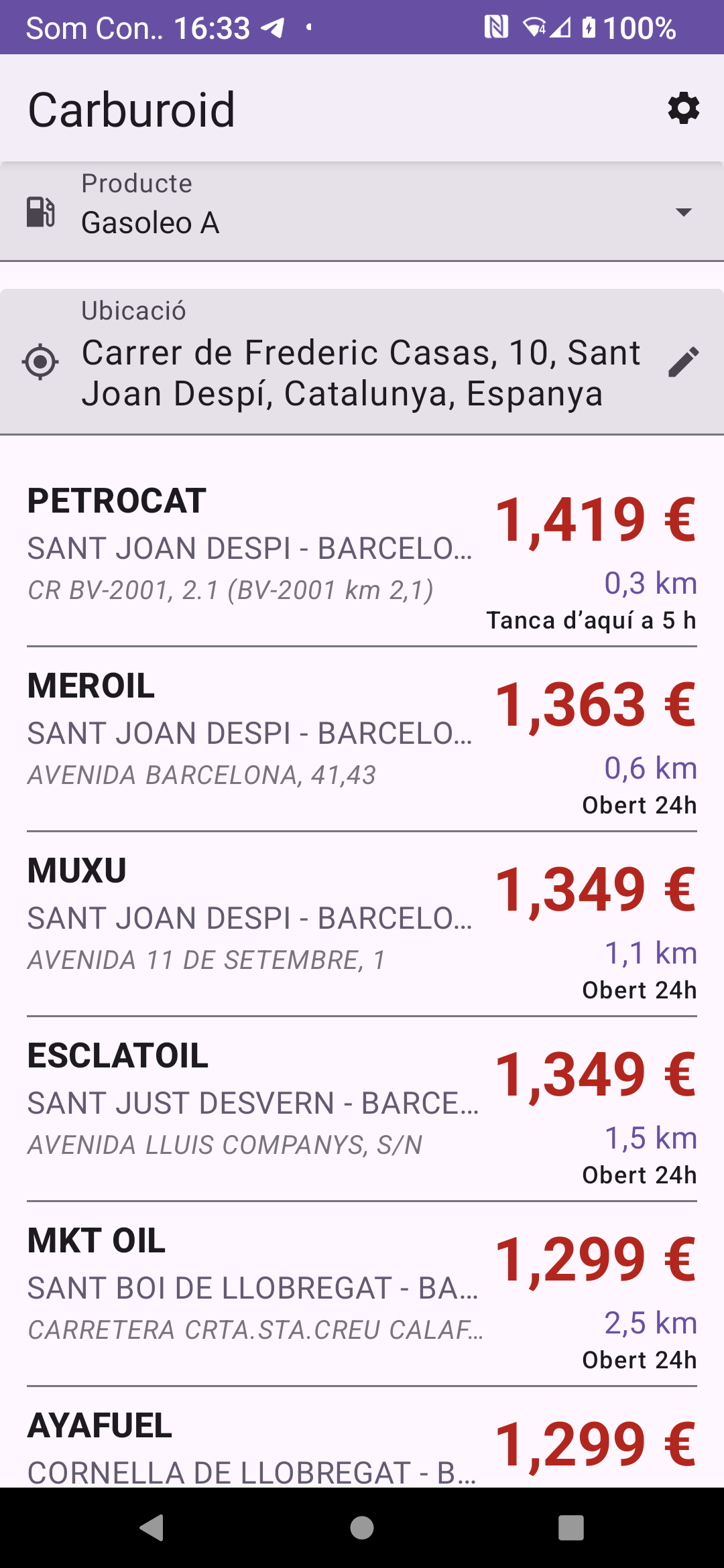Tap the NFC status bar icon

pos(496,27)
